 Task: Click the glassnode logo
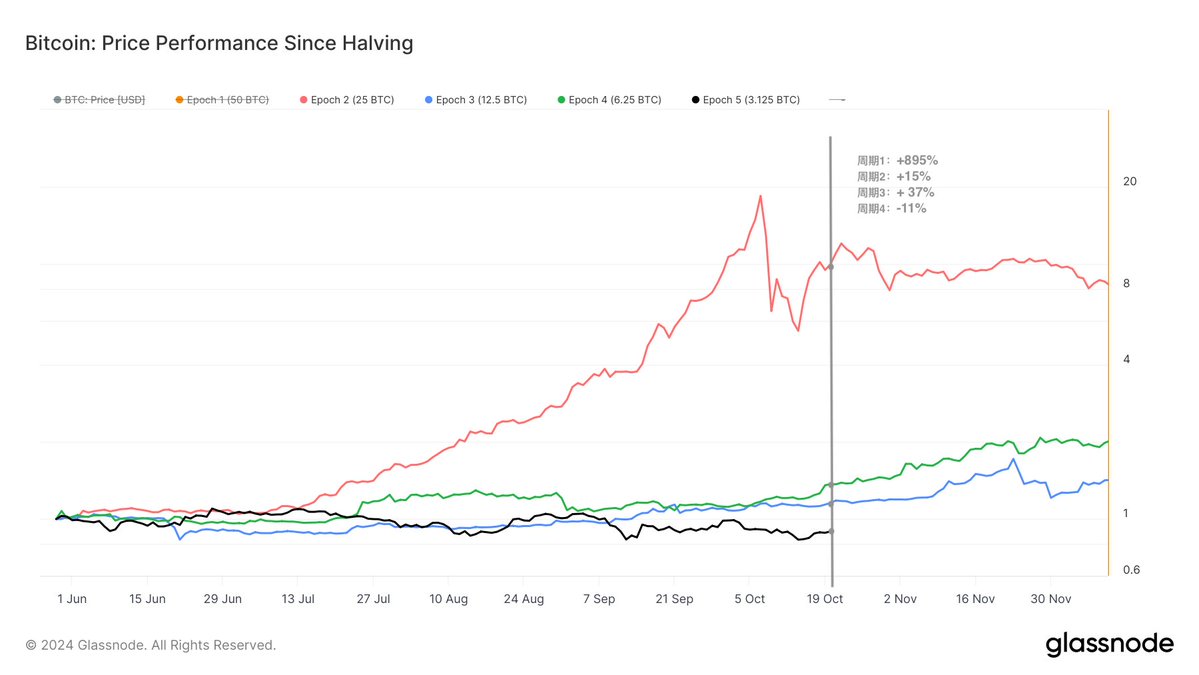coord(1109,645)
